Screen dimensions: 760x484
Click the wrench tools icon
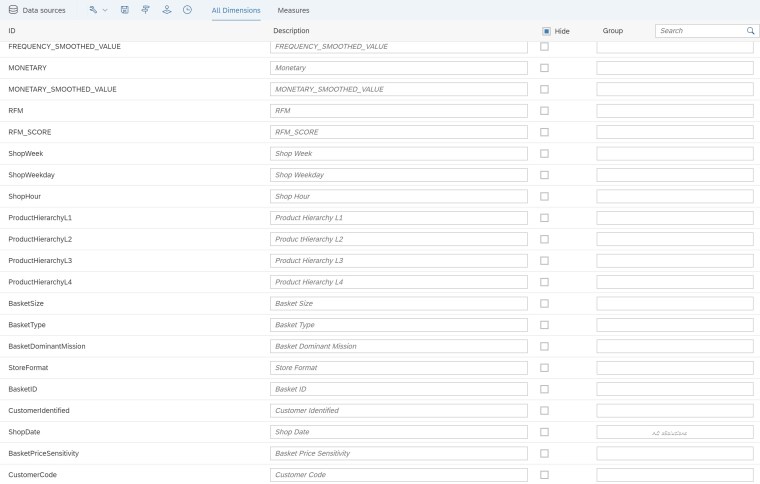pyautogui.click(x=93, y=9)
